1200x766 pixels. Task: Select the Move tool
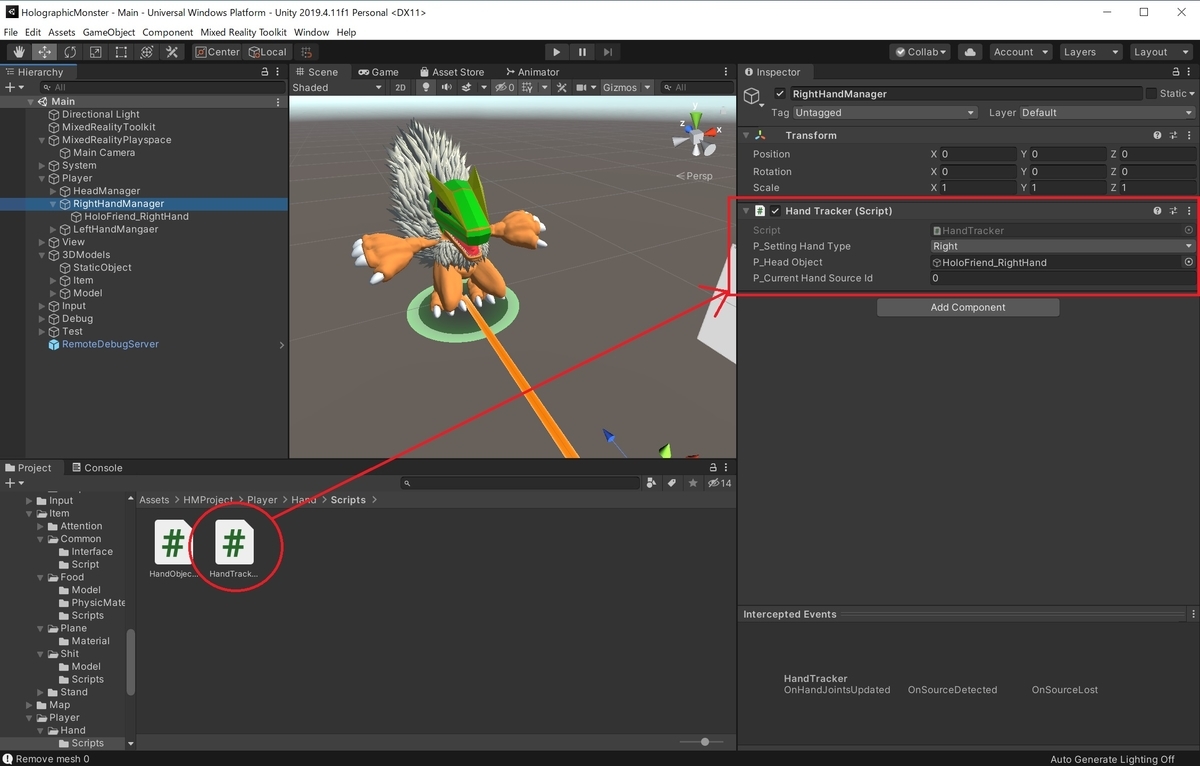click(x=44, y=52)
